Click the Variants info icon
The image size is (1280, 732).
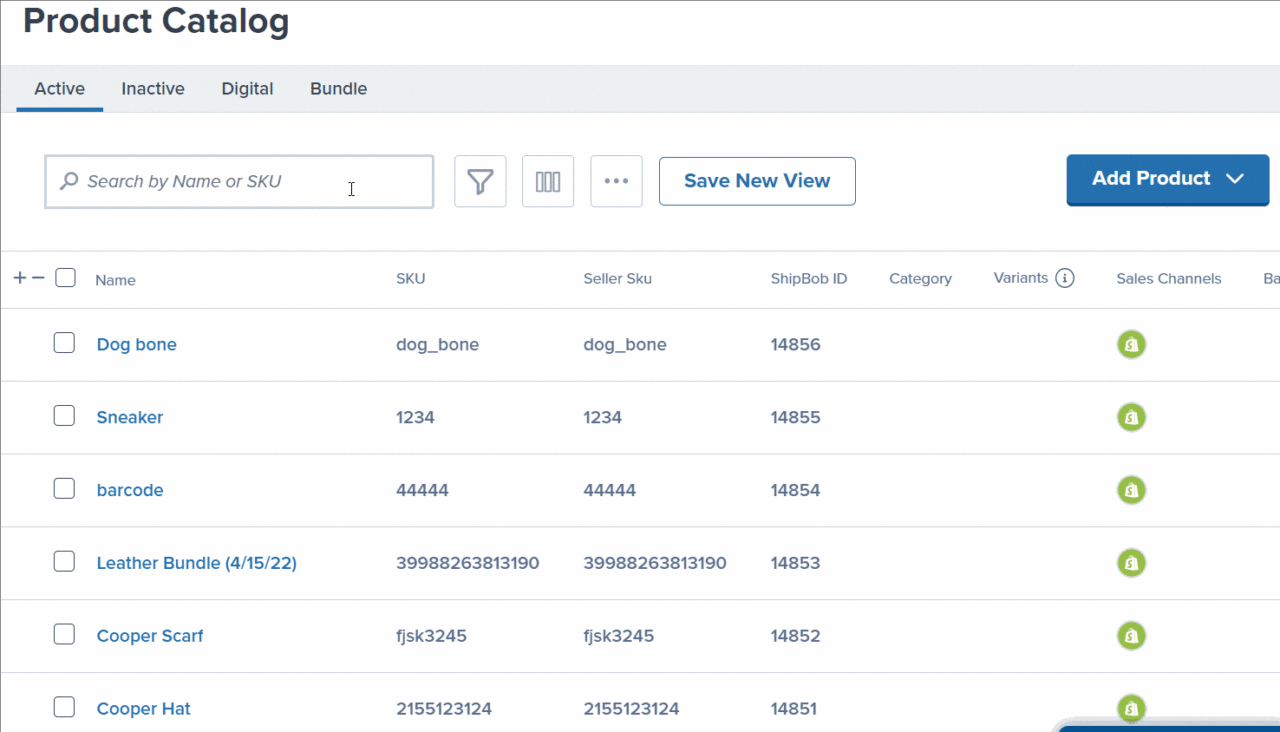click(1064, 277)
